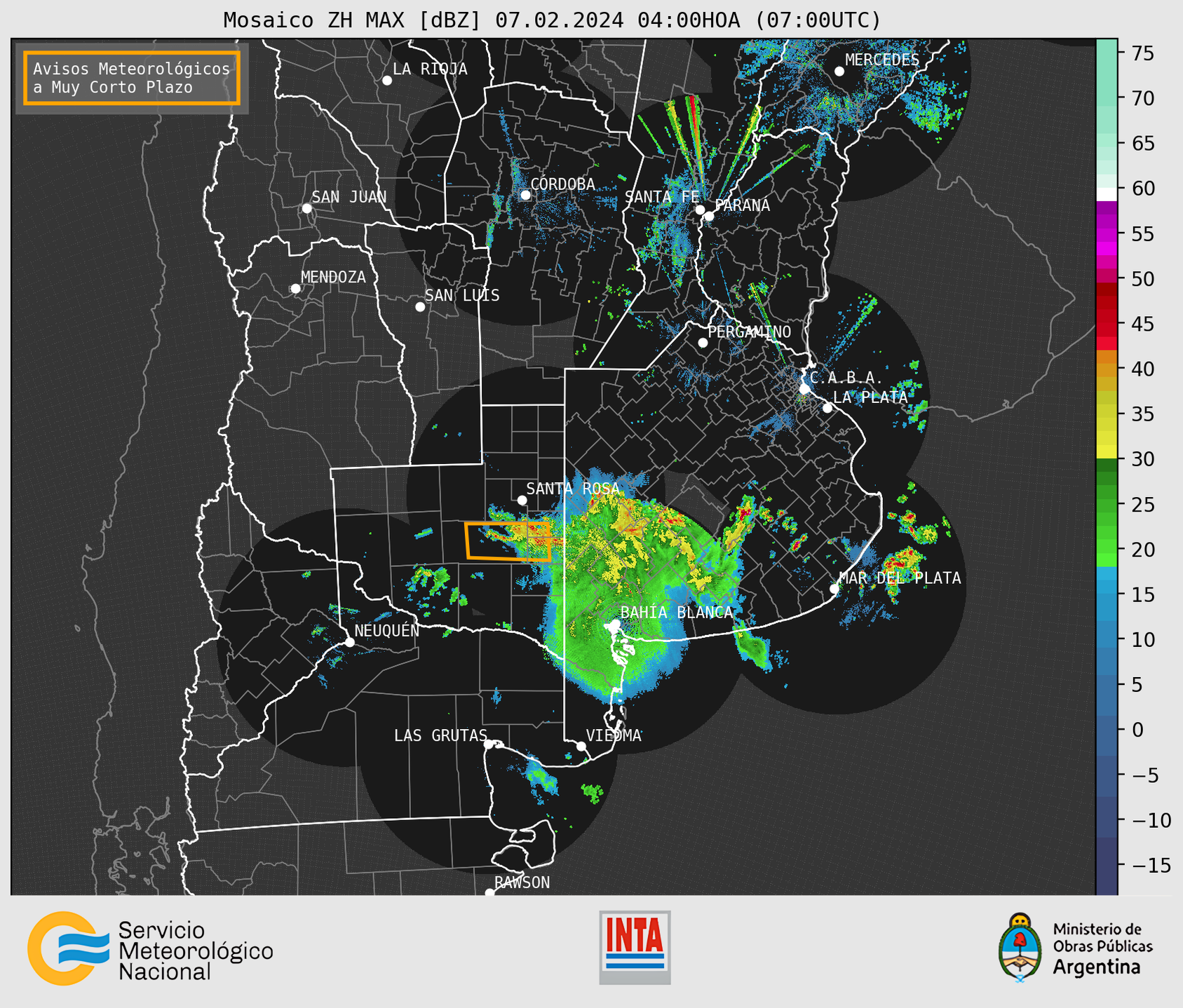Viewport: 1183px width, 1008px height.
Task: Click the PARANÁ city marker dot
Action: [709, 216]
